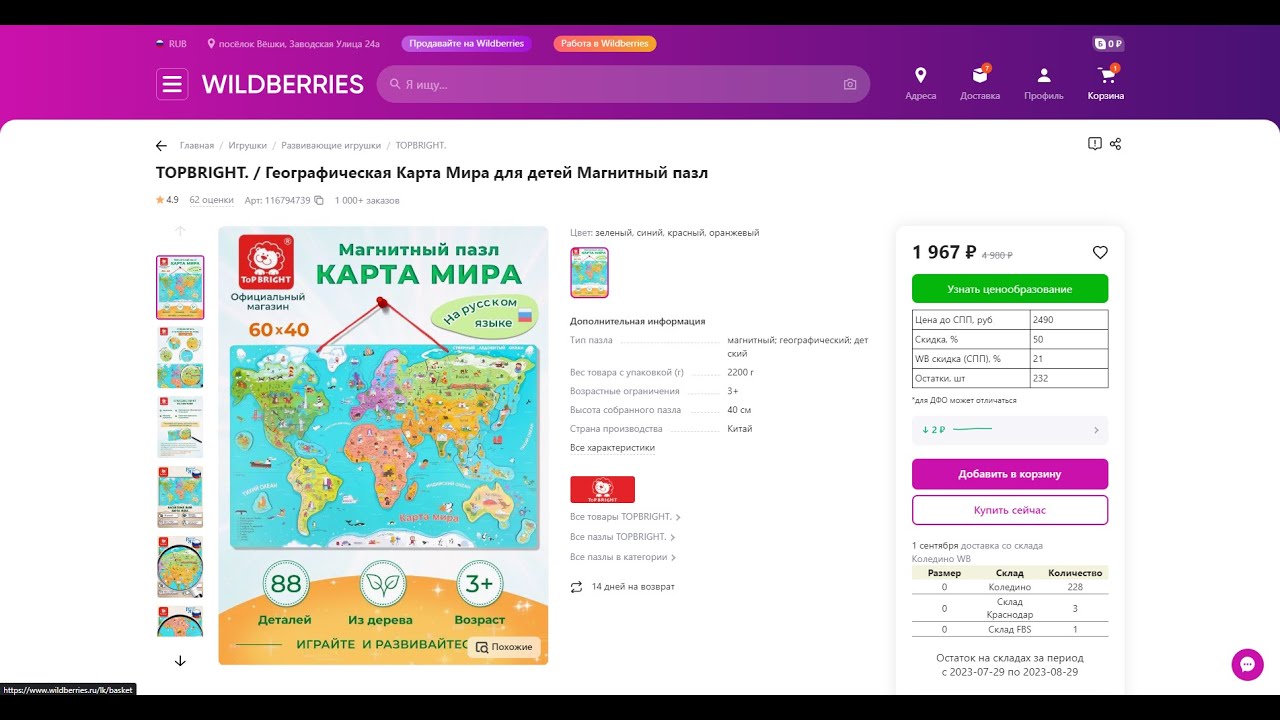This screenshot has width=1280, height=720.
Task: Open the Корзина shopping cart
Action: 1106,83
